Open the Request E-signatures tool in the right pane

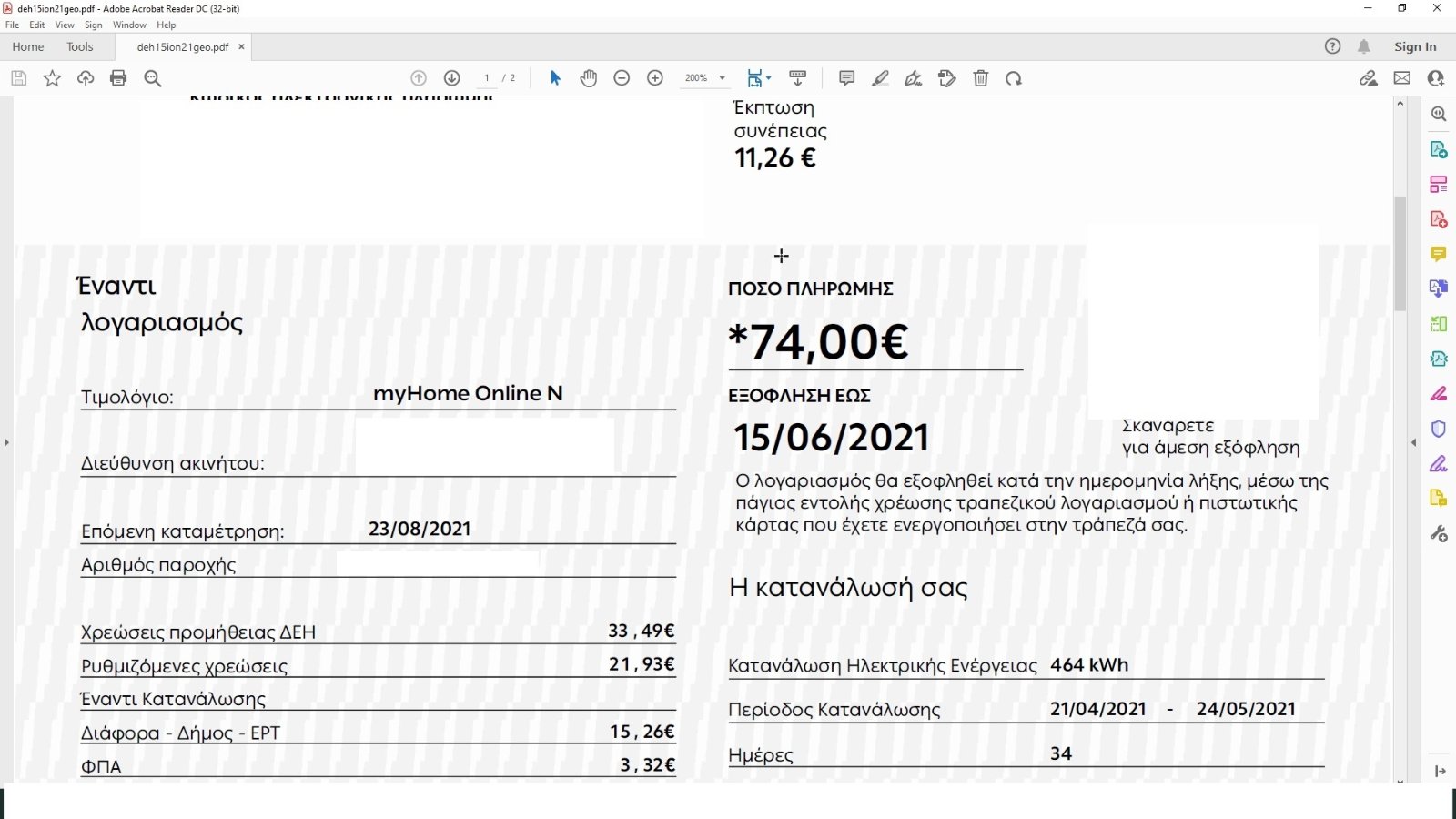(1439, 498)
